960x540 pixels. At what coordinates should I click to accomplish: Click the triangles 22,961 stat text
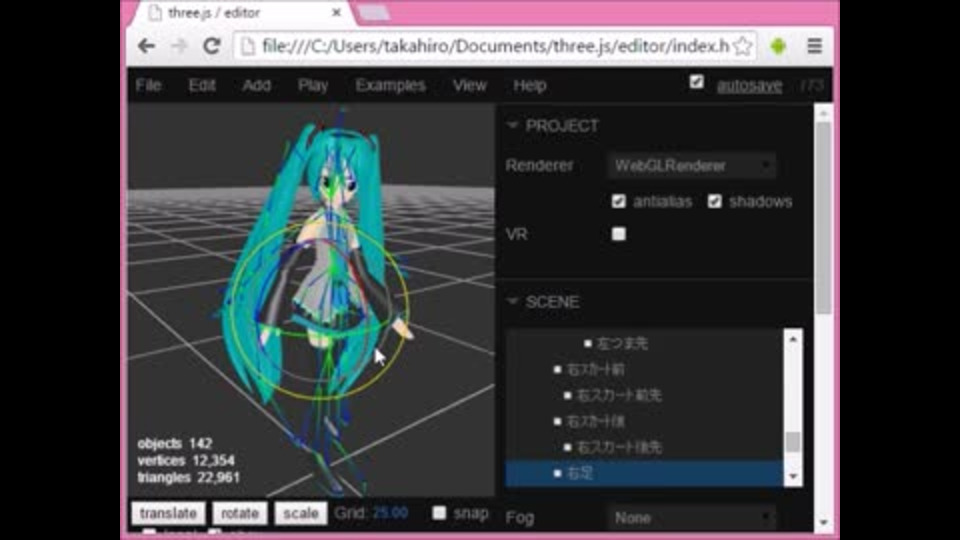coord(189,478)
